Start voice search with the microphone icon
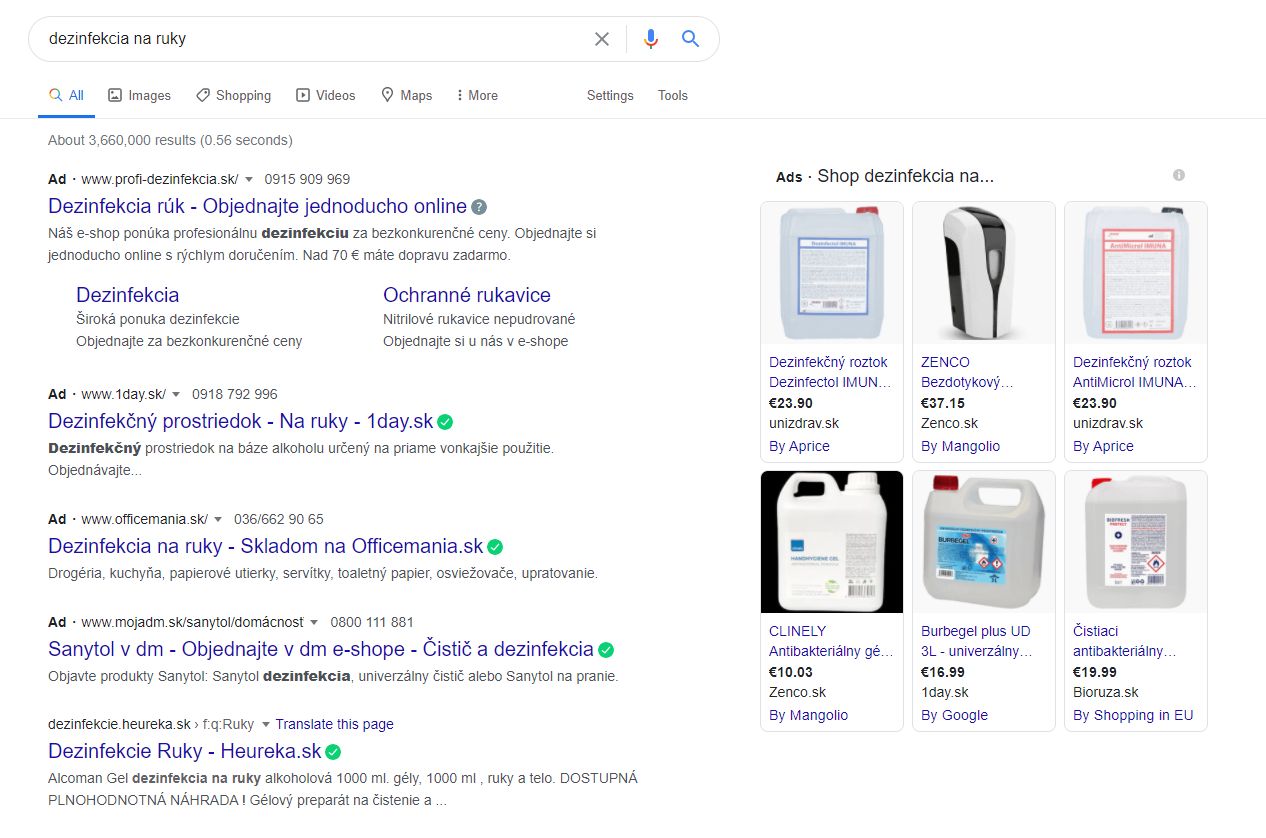 [x=651, y=39]
